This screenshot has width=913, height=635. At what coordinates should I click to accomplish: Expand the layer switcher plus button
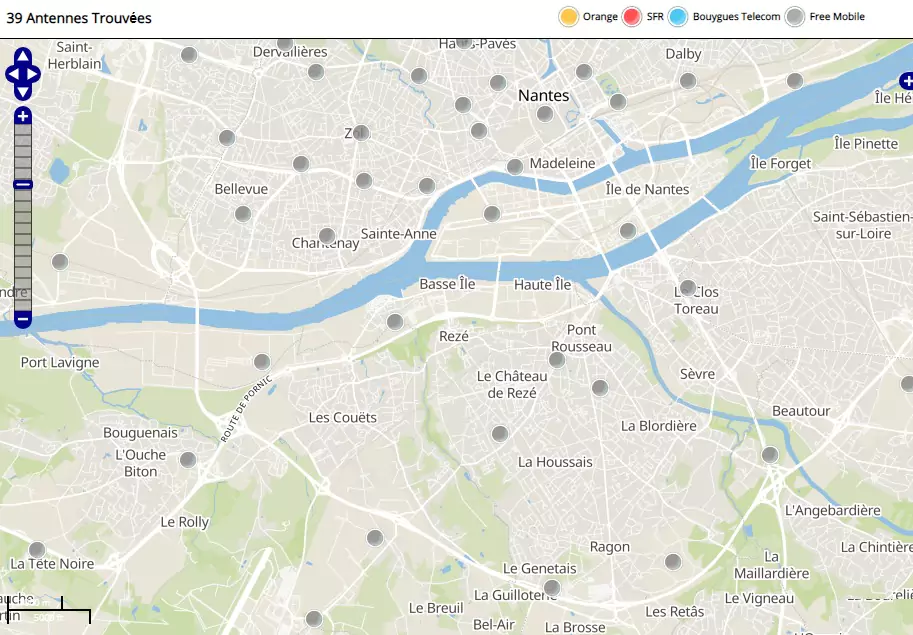tap(906, 79)
